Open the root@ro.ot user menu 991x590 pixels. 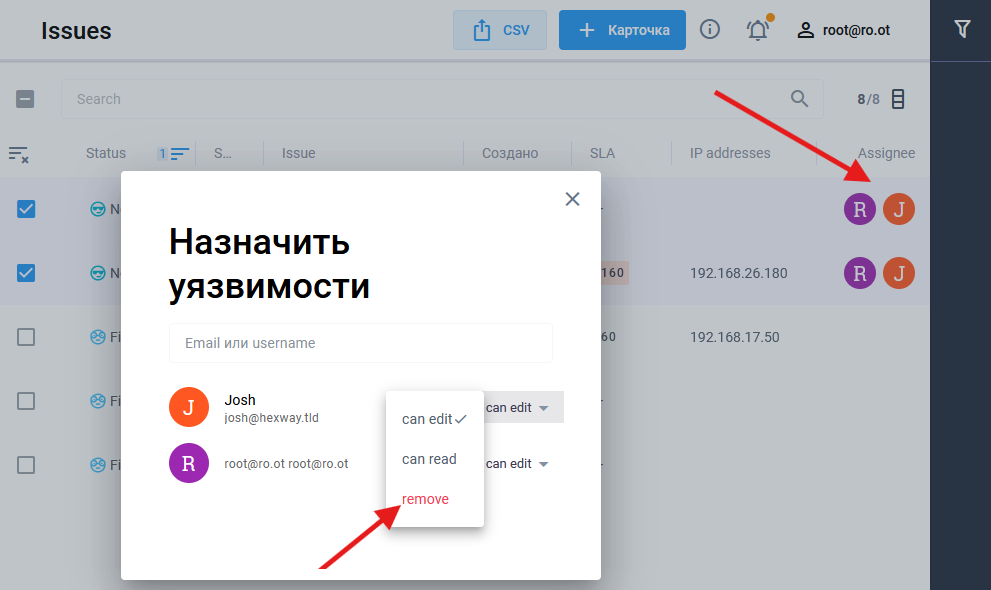(x=843, y=30)
